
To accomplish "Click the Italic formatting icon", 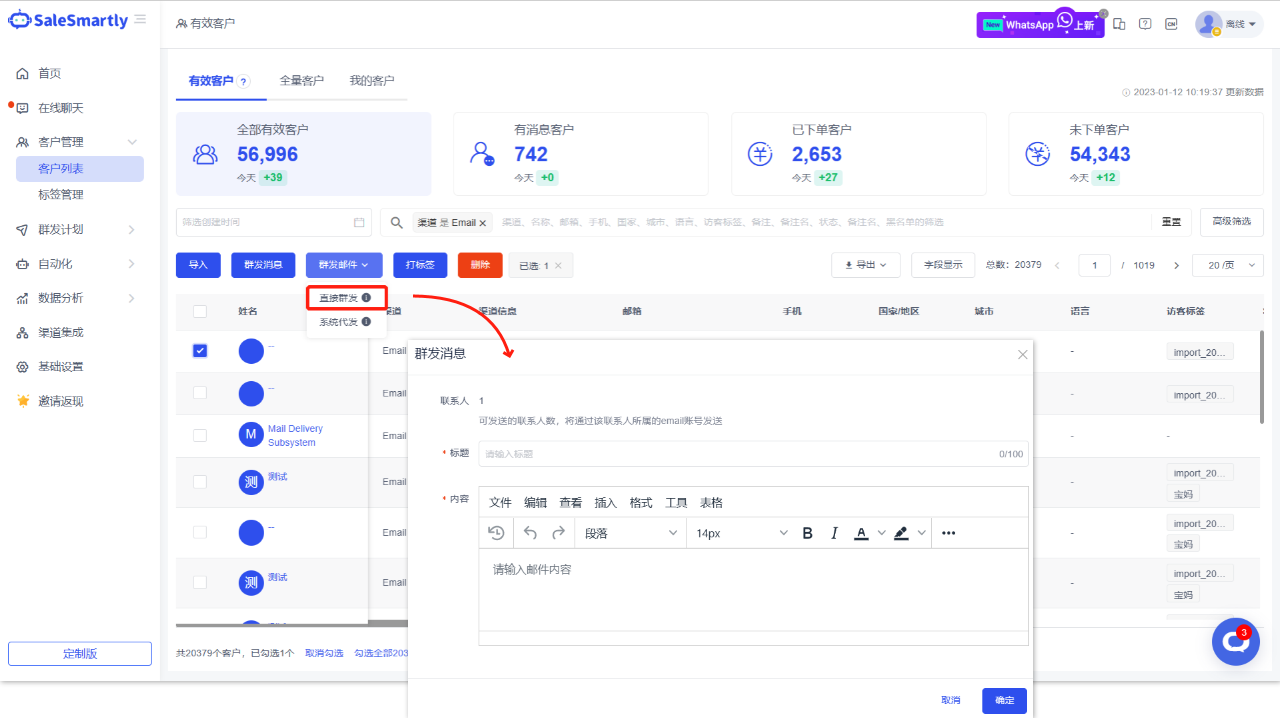I will point(834,533).
